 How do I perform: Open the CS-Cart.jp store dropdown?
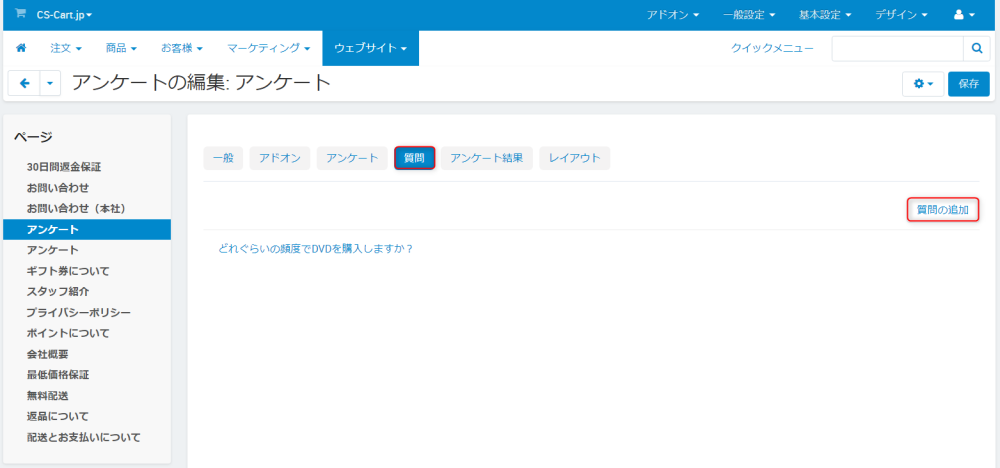tap(64, 14)
